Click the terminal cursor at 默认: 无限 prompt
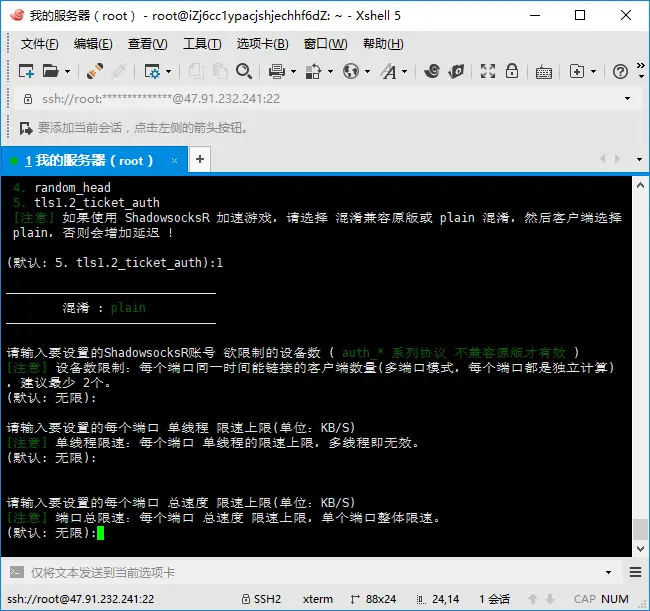 pyautogui.click(x=100, y=533)
